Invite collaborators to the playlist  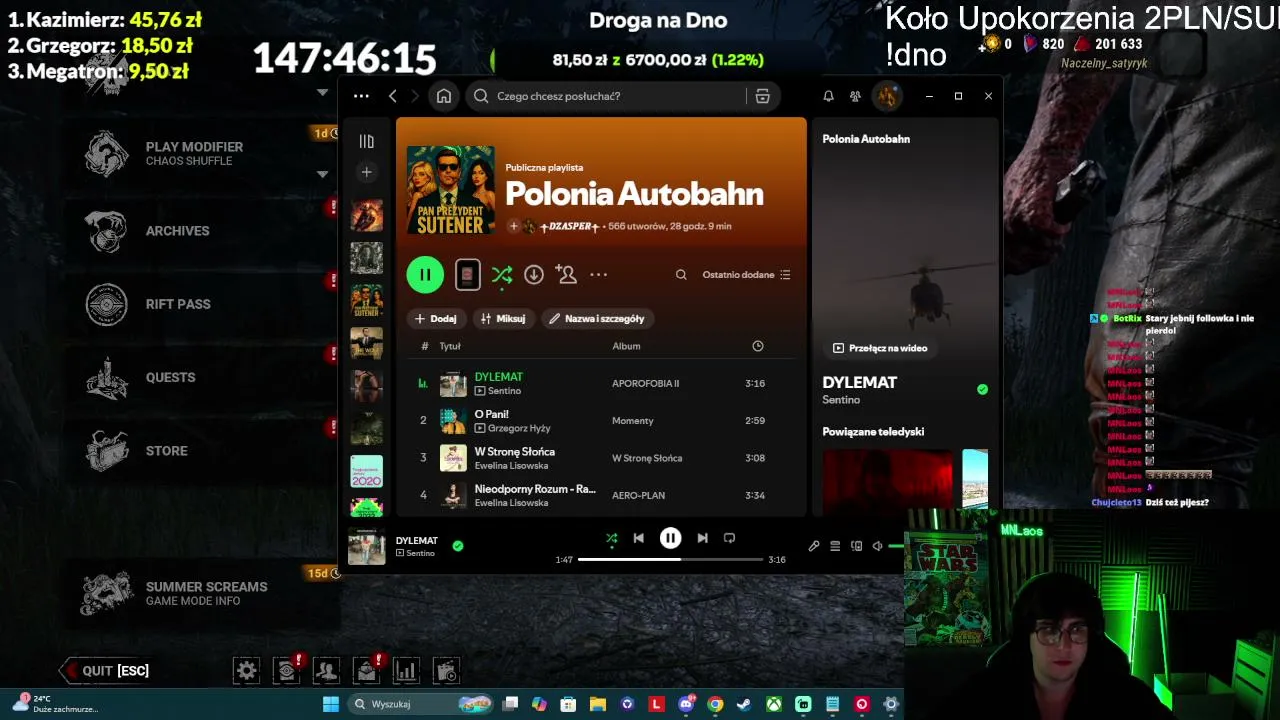coord(567,274)
